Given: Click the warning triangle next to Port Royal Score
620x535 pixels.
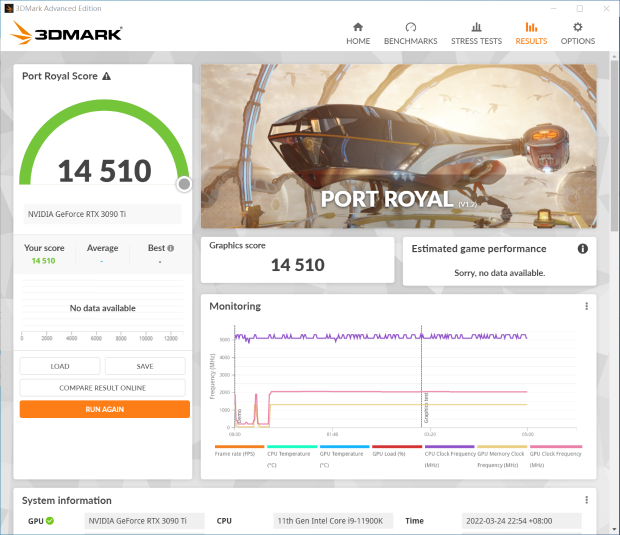Looking at the screenshot, I should point(106,76).
